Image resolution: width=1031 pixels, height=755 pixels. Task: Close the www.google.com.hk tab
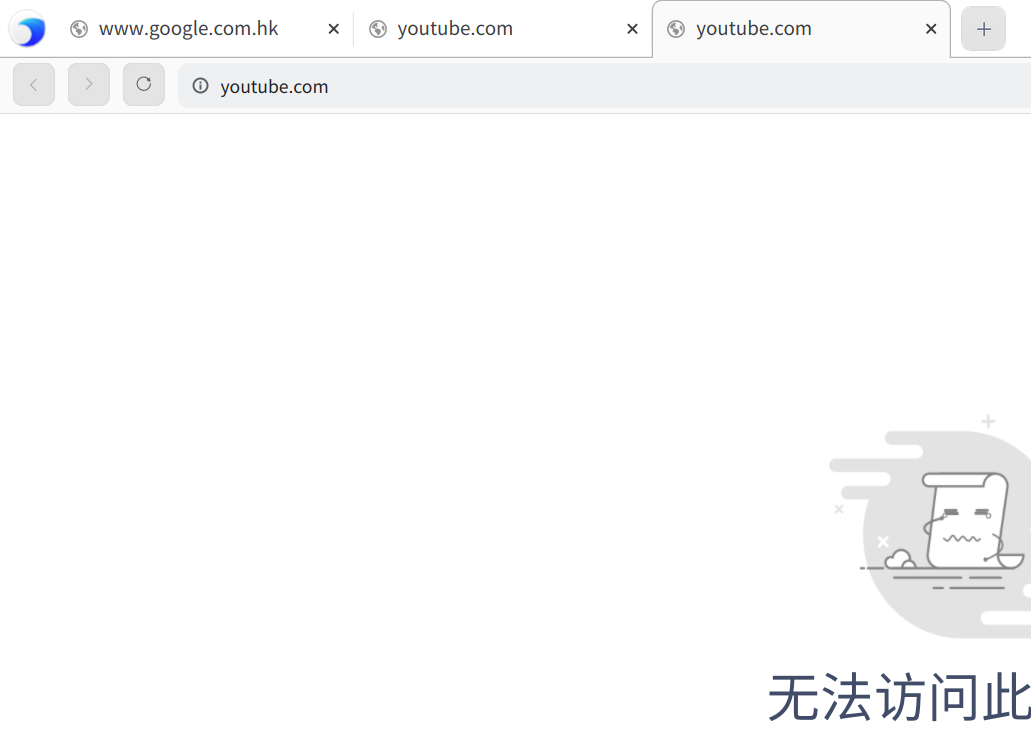click(x=333, y=29)
